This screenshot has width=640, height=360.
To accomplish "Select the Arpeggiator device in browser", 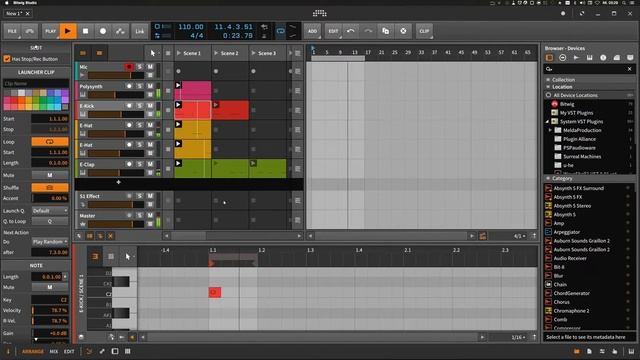I will [567, 232].
